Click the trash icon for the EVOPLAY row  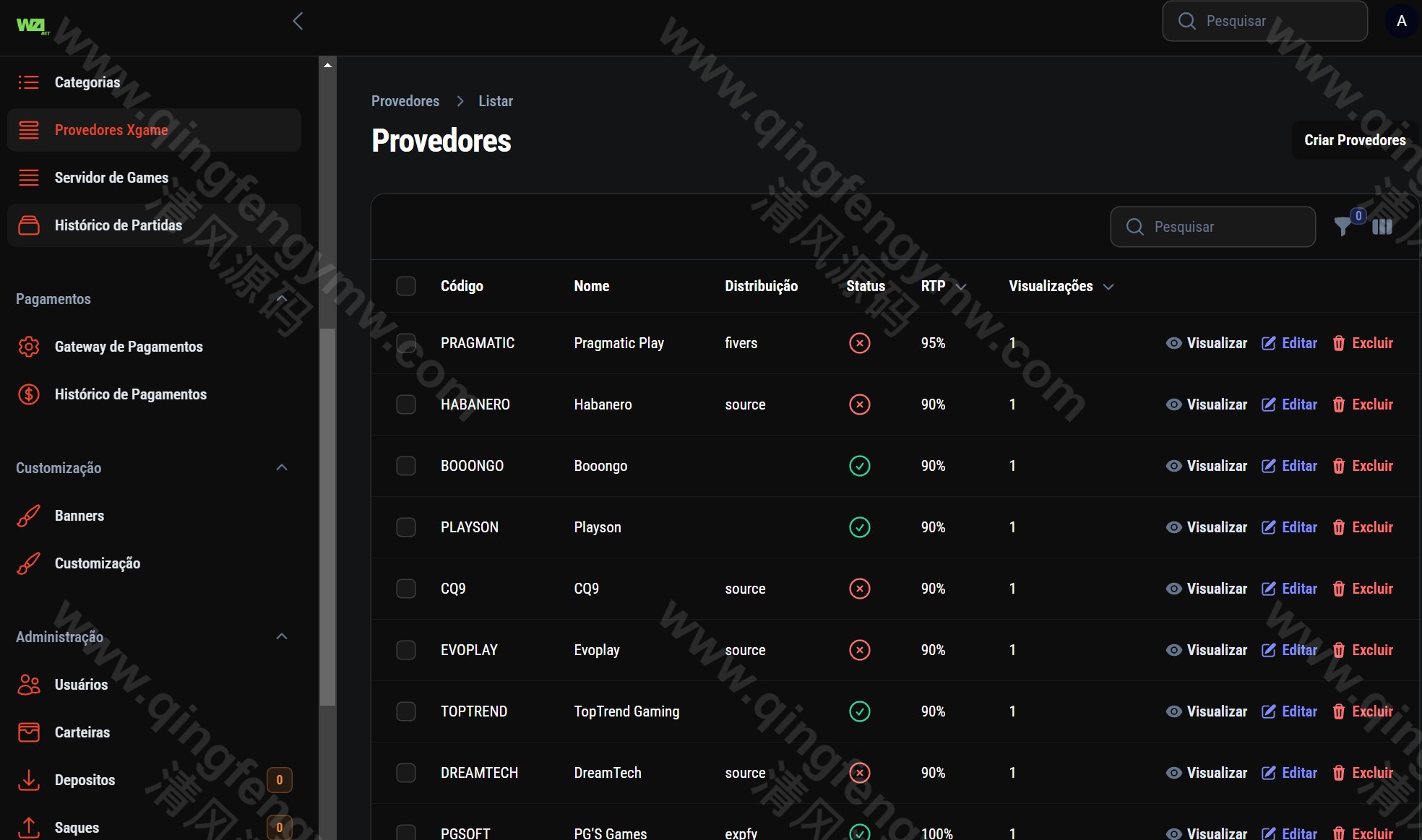pyautogui.click(x=1338, y=650)
